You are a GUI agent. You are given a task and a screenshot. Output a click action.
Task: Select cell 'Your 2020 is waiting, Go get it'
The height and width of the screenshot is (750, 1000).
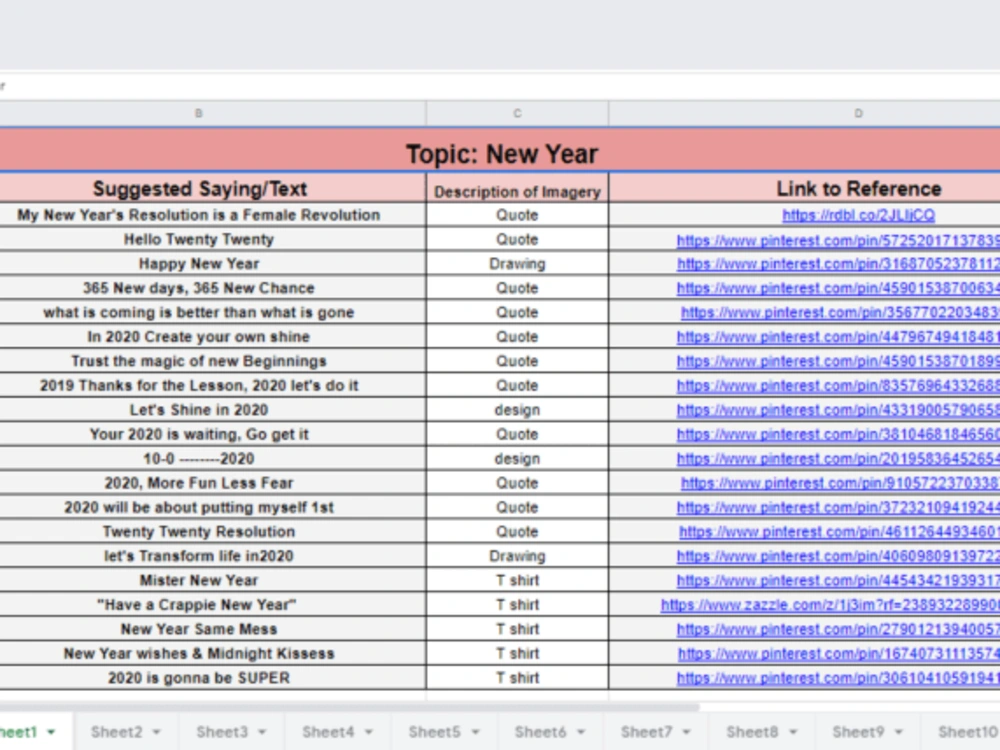pos(212,434)
